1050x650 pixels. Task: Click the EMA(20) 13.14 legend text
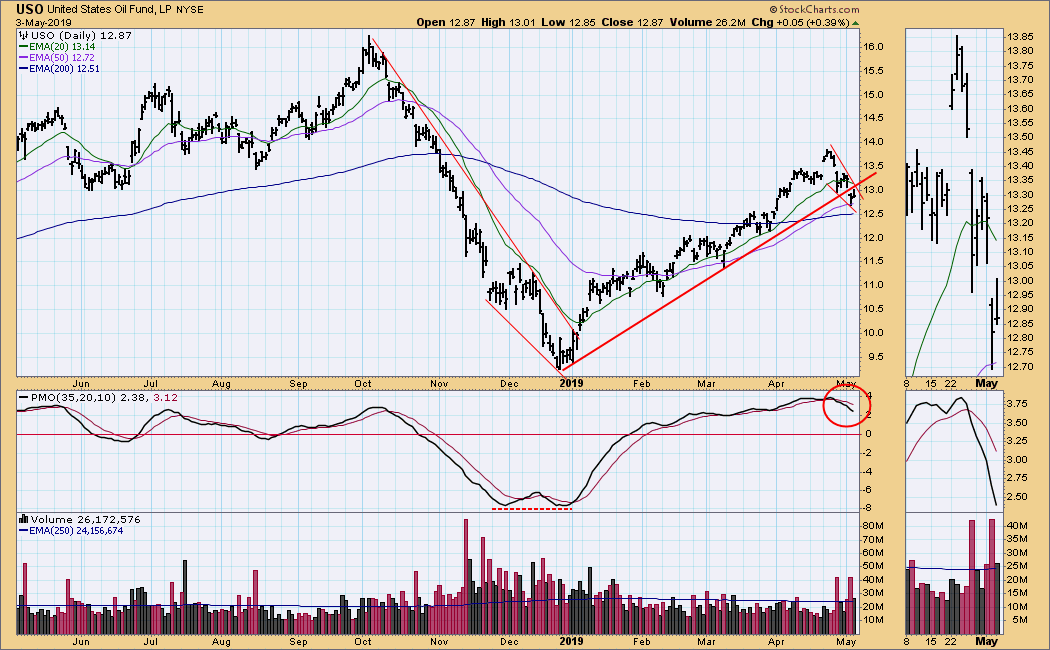(62, 47)
